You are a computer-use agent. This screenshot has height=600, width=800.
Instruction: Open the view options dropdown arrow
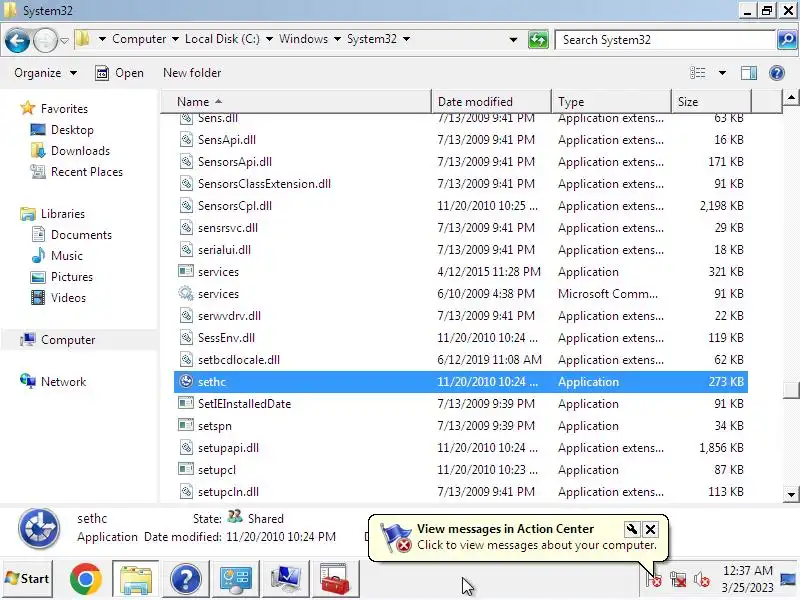click(722, 73)
